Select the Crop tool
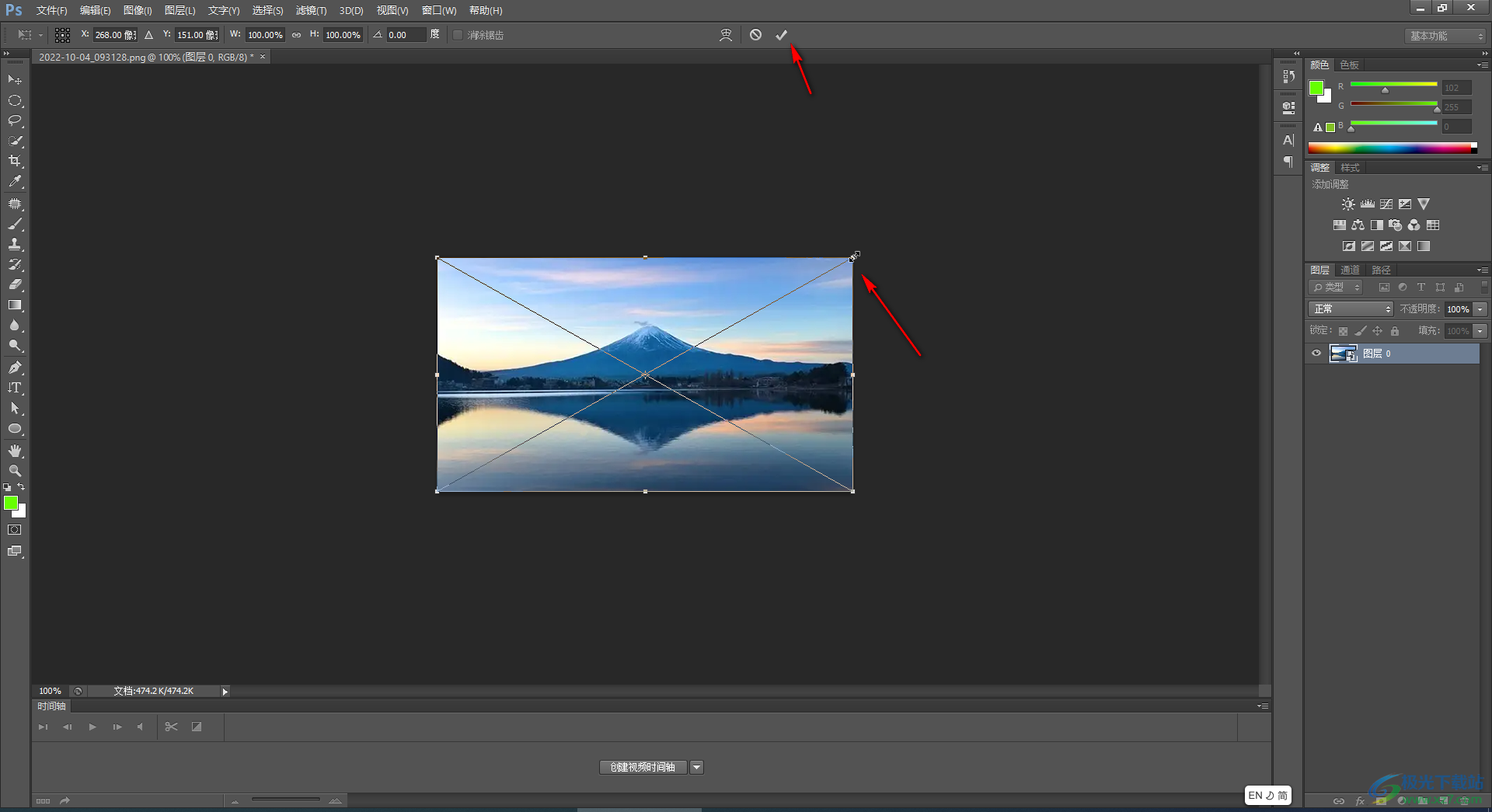This screenshot has width=1492, height=812. (x=15, y=161)
